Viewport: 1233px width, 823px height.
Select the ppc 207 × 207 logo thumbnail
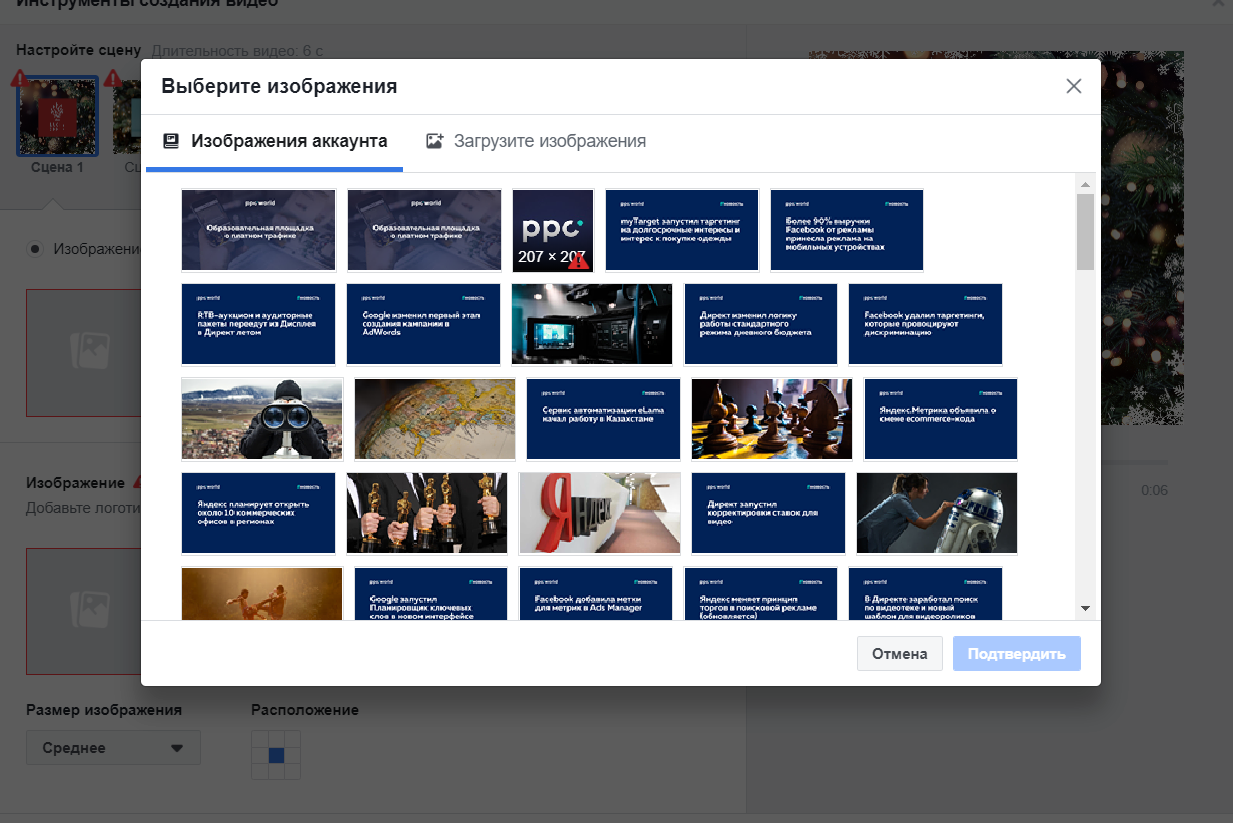(x=552, y=230)
